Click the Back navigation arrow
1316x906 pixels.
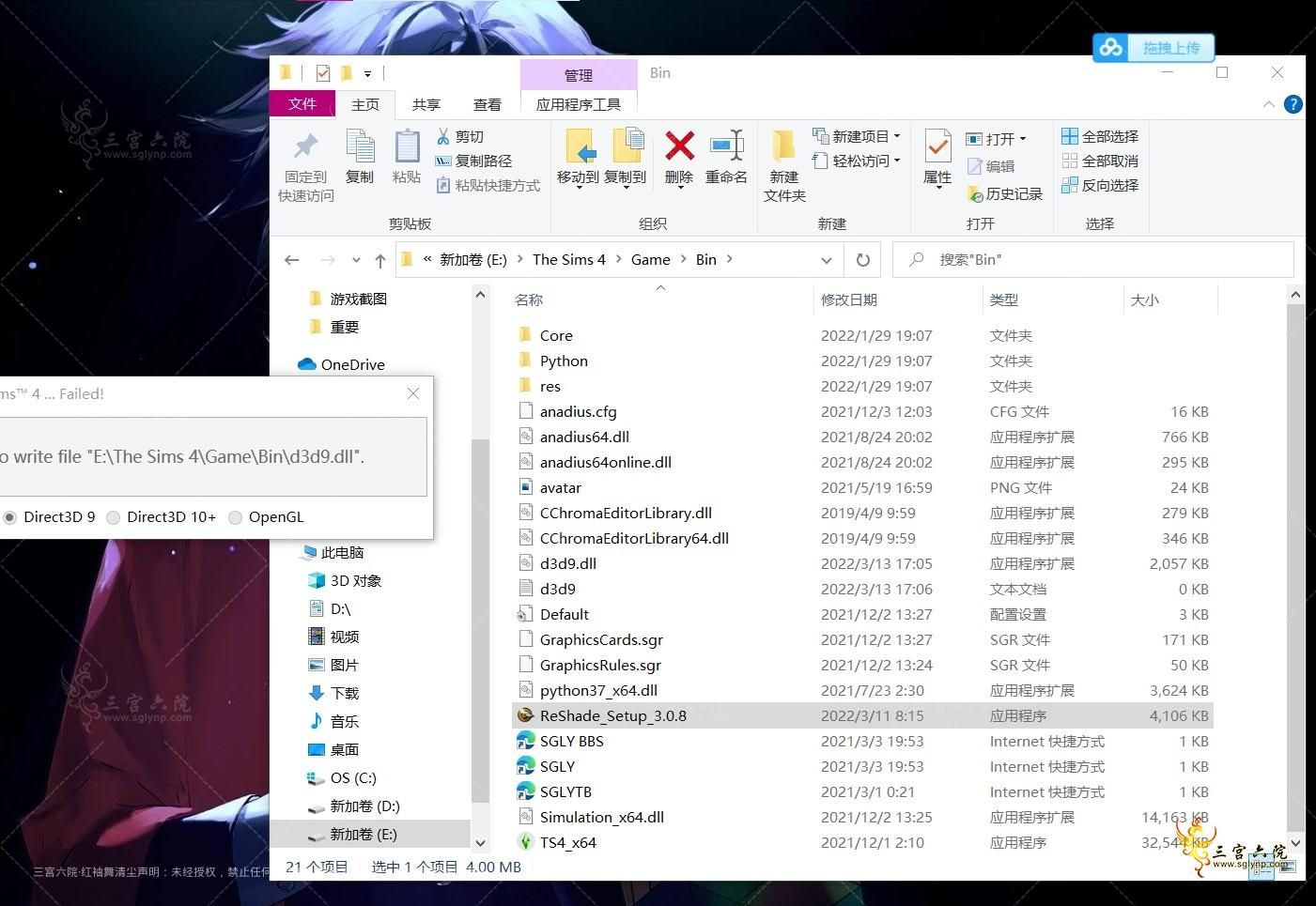292,260
